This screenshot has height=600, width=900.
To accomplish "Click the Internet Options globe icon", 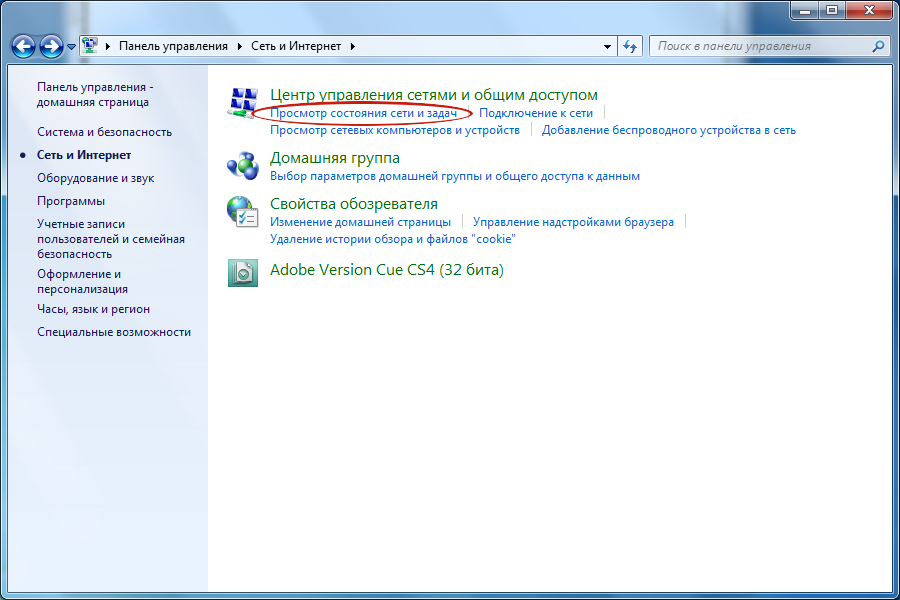I will 242,212.
